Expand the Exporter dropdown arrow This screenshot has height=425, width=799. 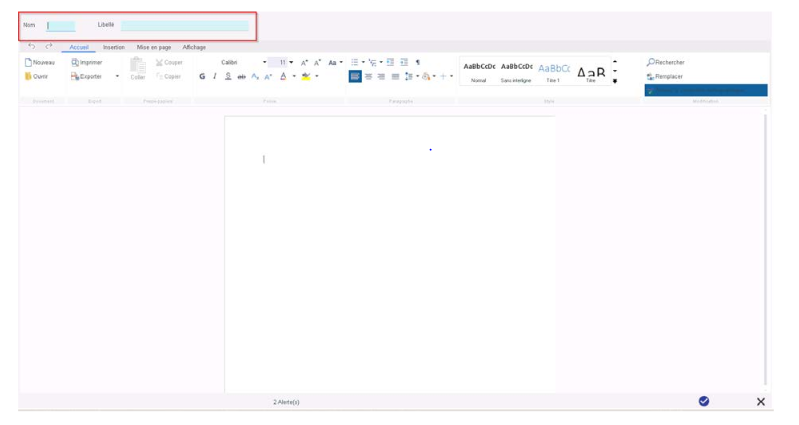click(117, 76)
